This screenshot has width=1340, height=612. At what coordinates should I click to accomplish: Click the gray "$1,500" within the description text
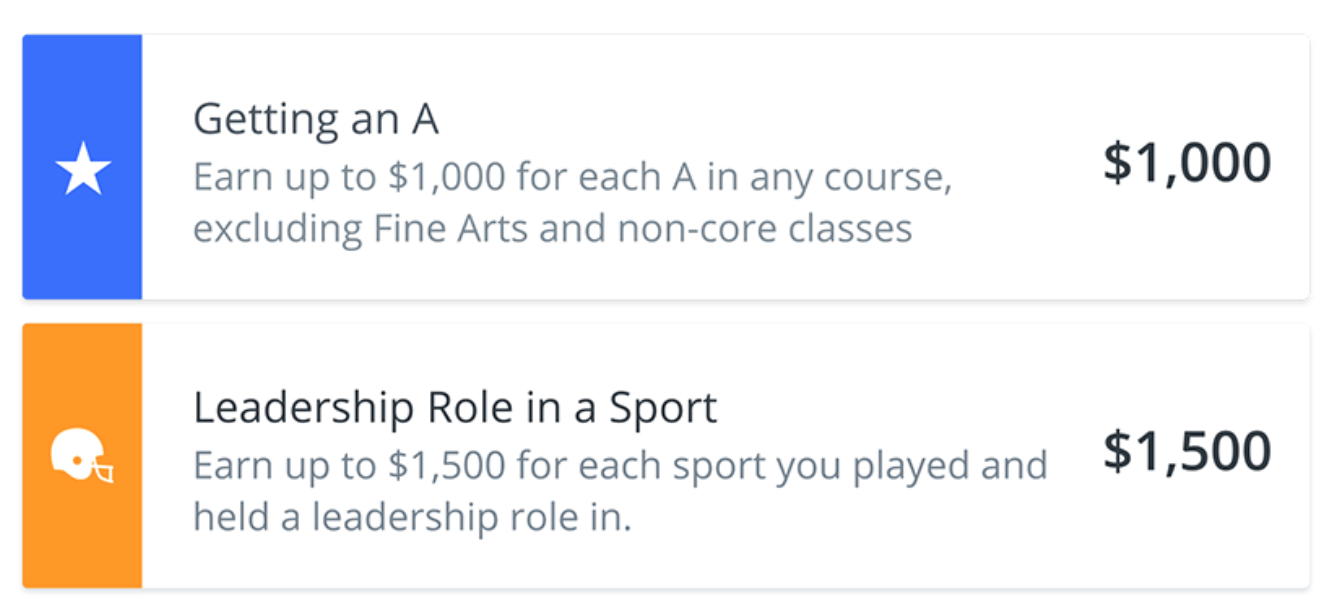447,466
